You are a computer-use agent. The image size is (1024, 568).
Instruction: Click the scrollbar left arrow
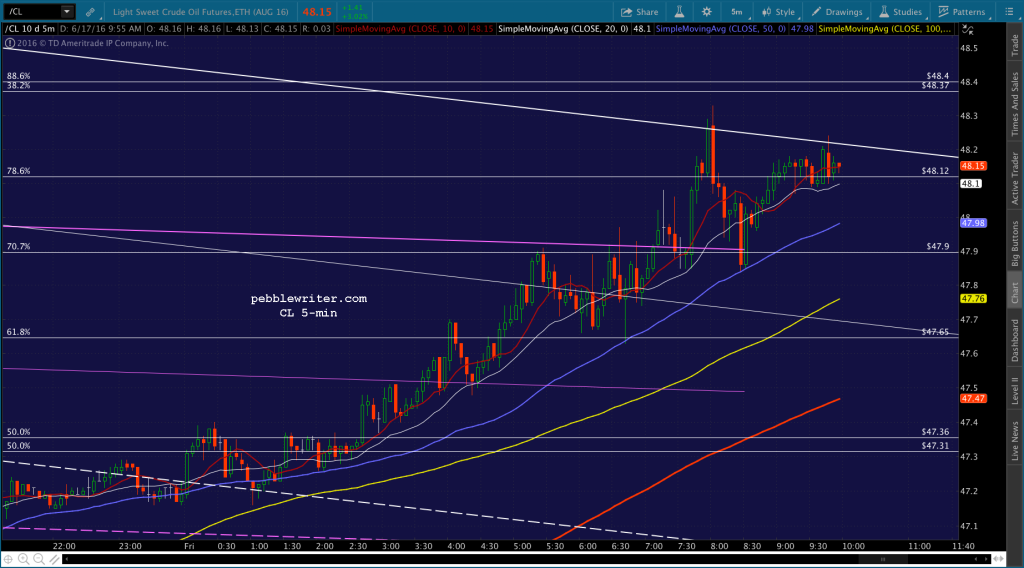(66, 559)
